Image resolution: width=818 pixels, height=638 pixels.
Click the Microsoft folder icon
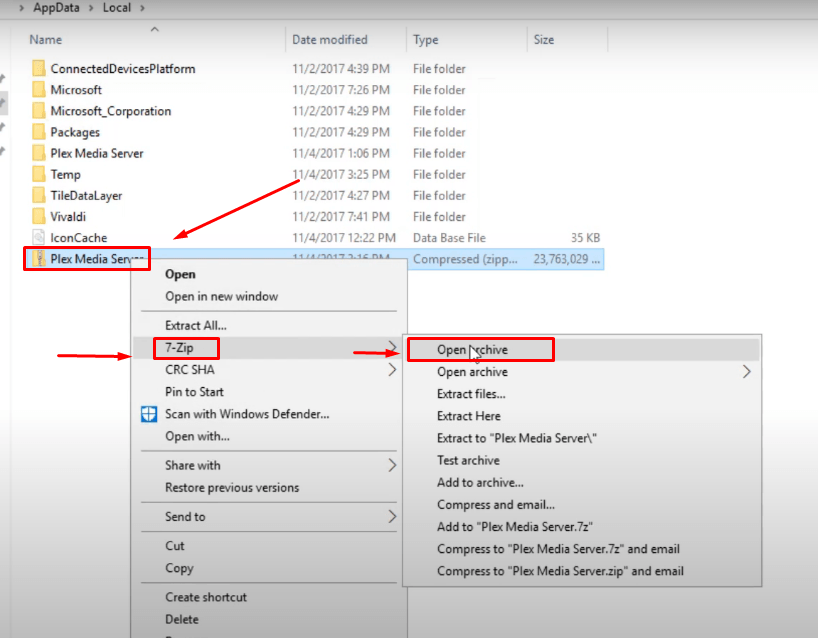click(39, 90)
